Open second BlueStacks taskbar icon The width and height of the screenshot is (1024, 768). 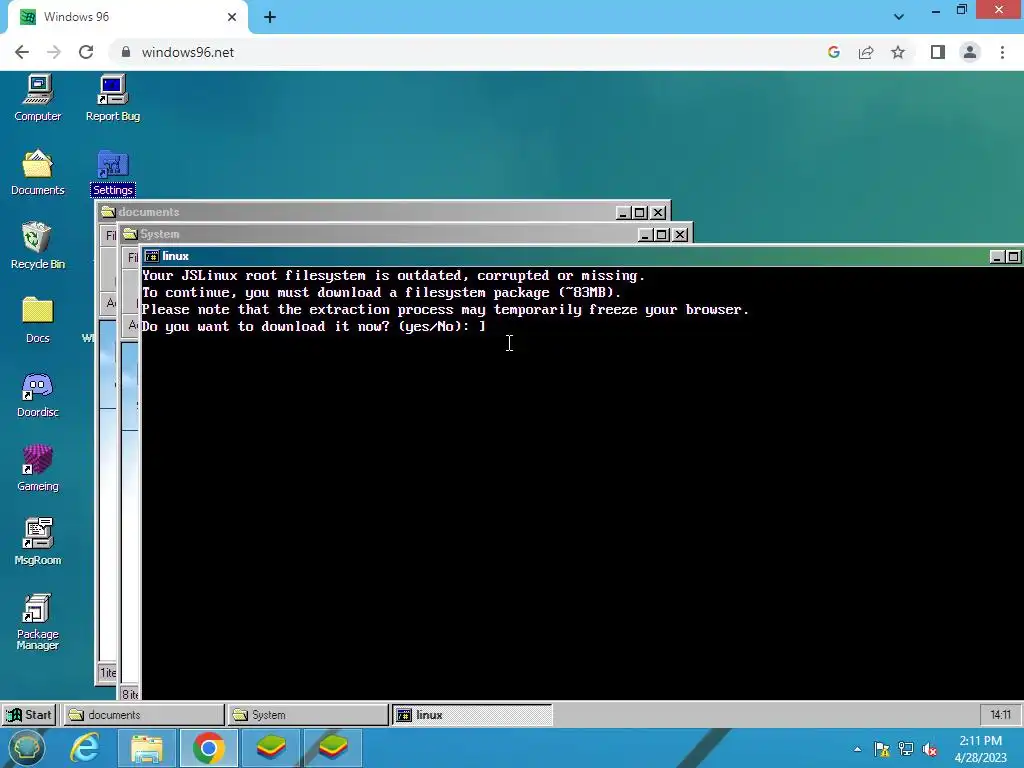[333, 748]
